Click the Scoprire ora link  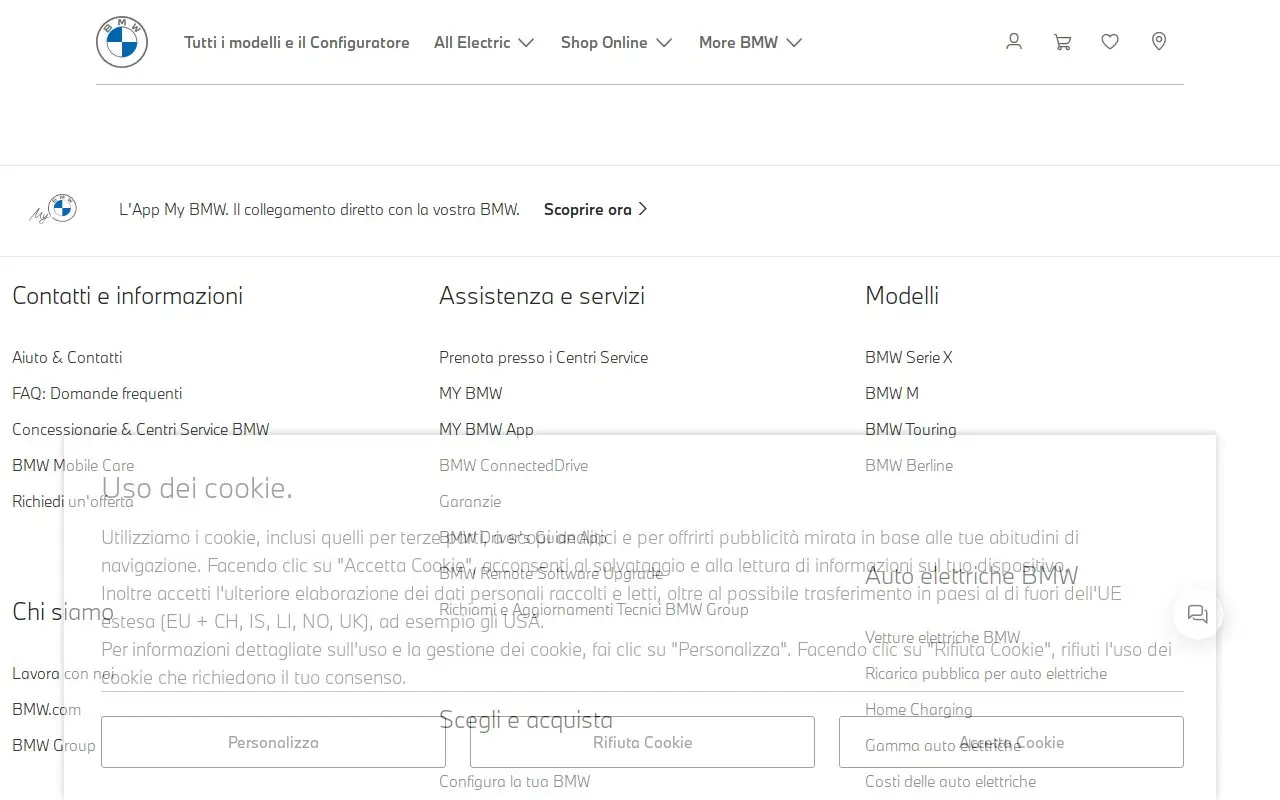(596, 209)
